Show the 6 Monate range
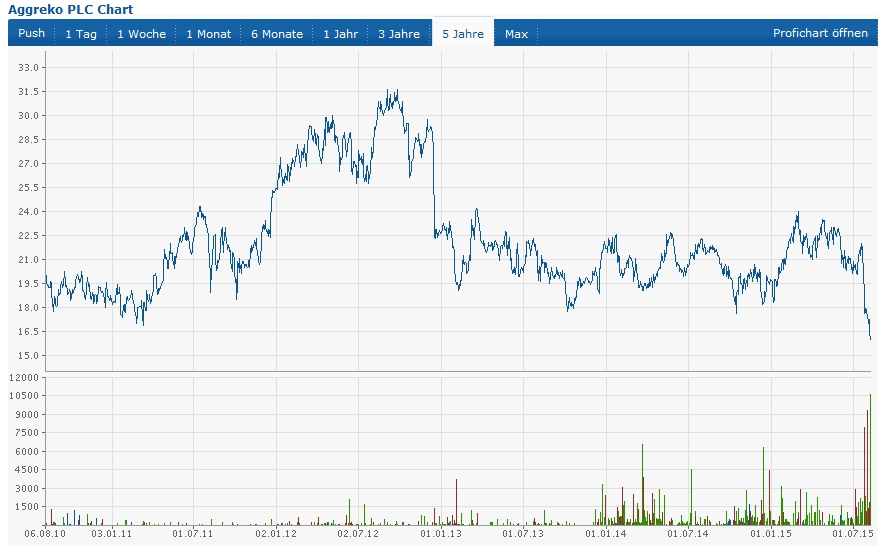The width and height of the screenshot is (891, 555). pos(277,34)
